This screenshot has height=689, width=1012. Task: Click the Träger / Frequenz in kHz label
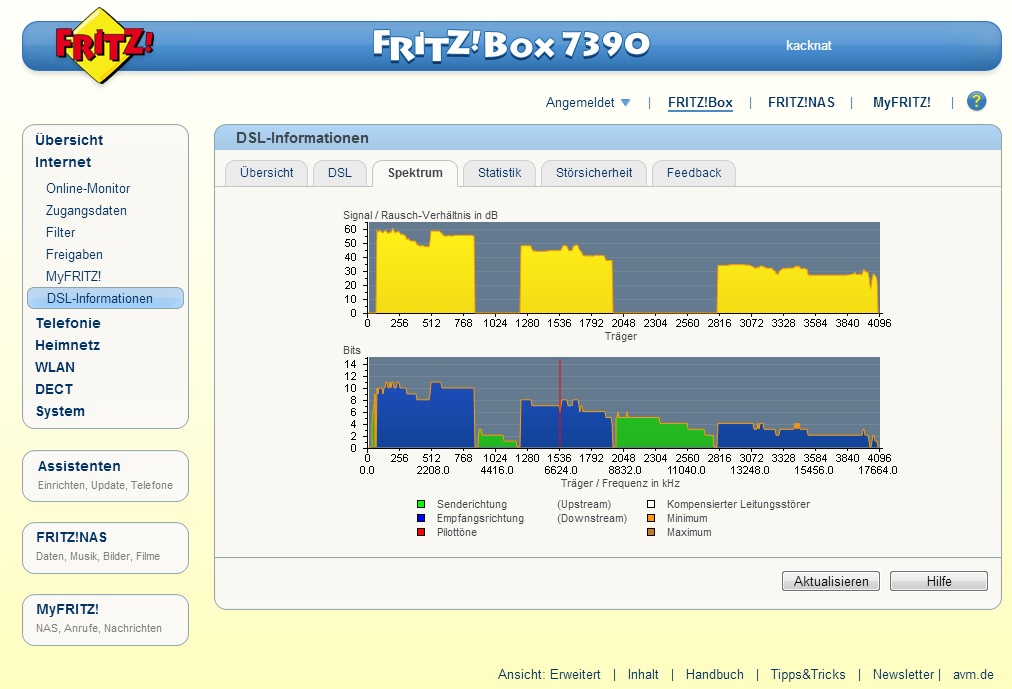coord(620,483)
